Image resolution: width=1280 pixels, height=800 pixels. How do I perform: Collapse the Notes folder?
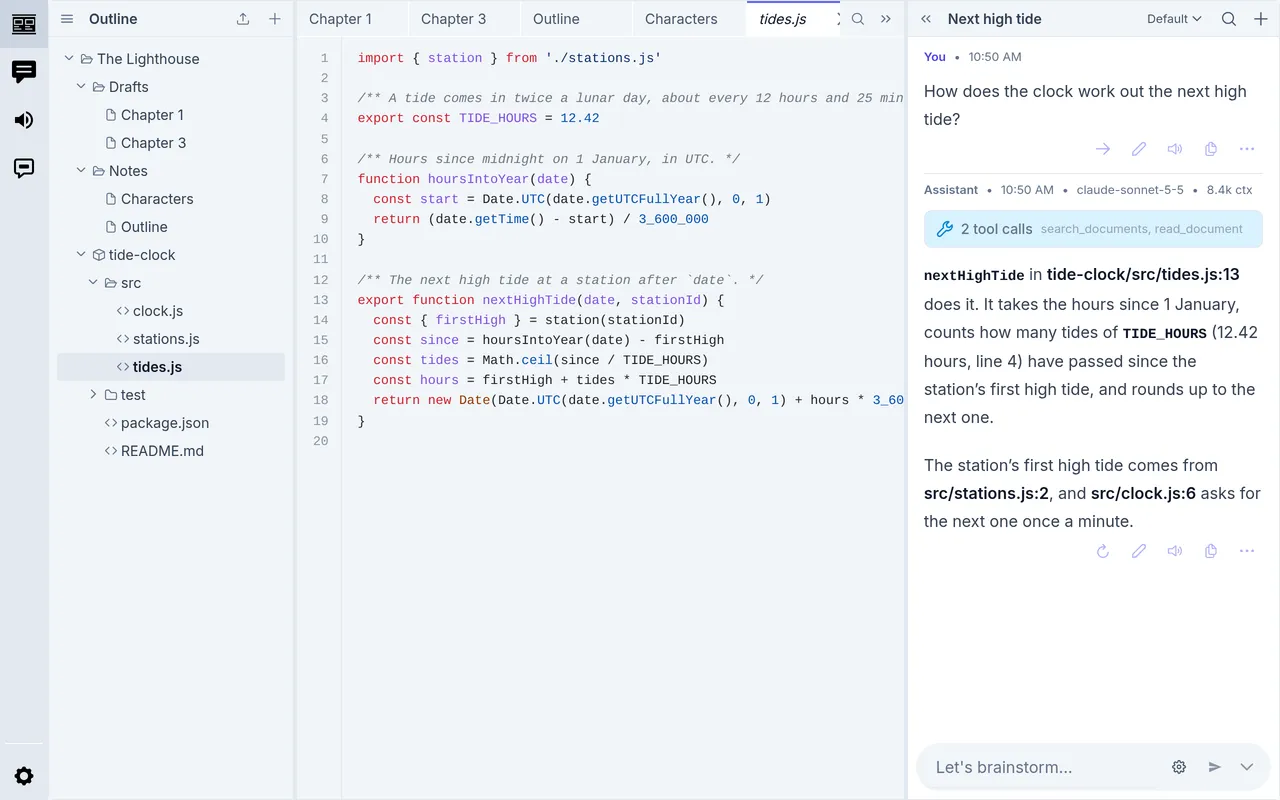tap(81, 171)
